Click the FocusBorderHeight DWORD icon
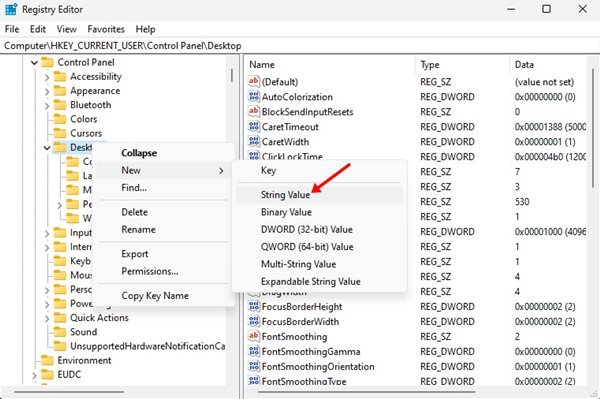 [254, 306]
